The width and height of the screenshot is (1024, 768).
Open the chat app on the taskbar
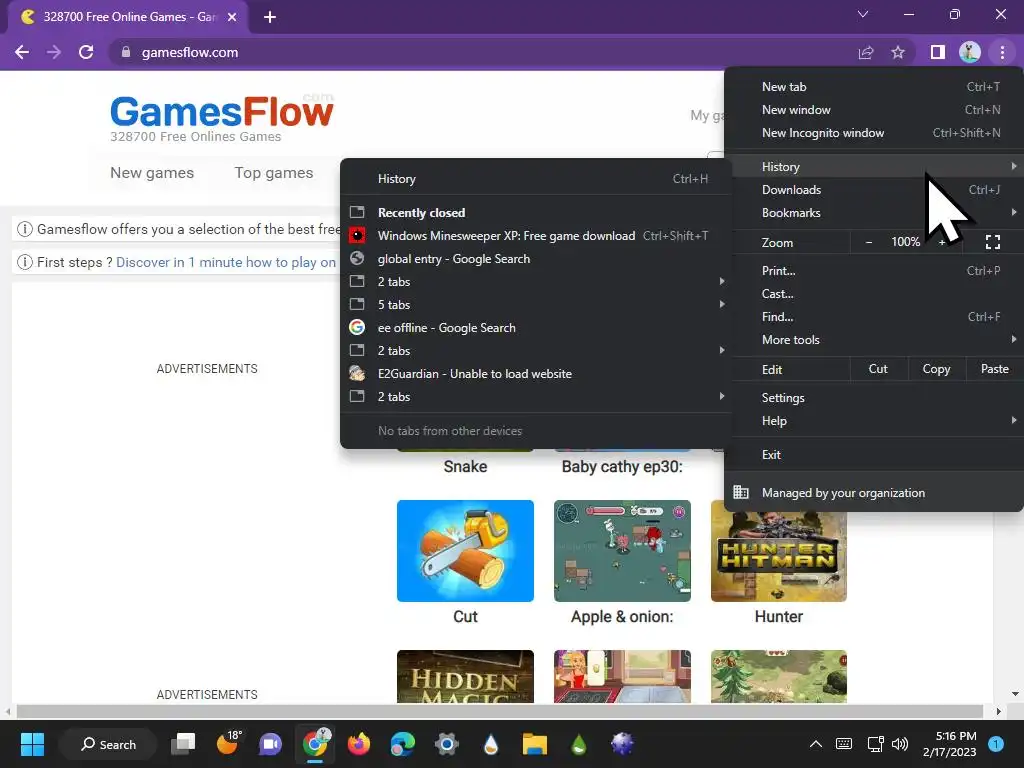point(270,744)
